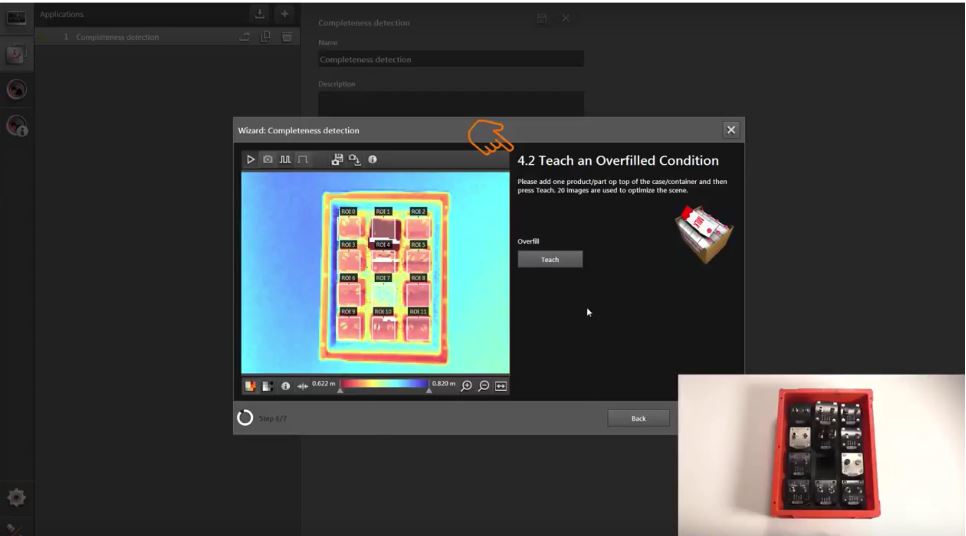966x536 pixels.
Task: Click the zoom out magnifier icon
Action: point(483,386)
